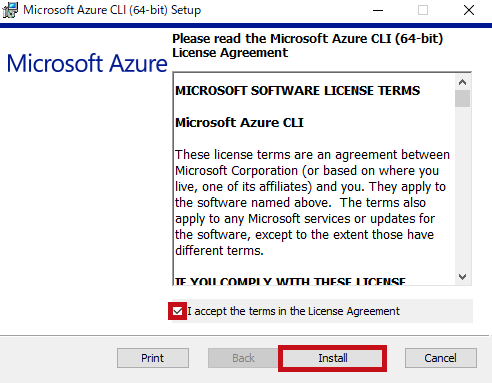Click inside the license terms paragraph
This screenshot has width=492, height=383.
pos(312,203)
